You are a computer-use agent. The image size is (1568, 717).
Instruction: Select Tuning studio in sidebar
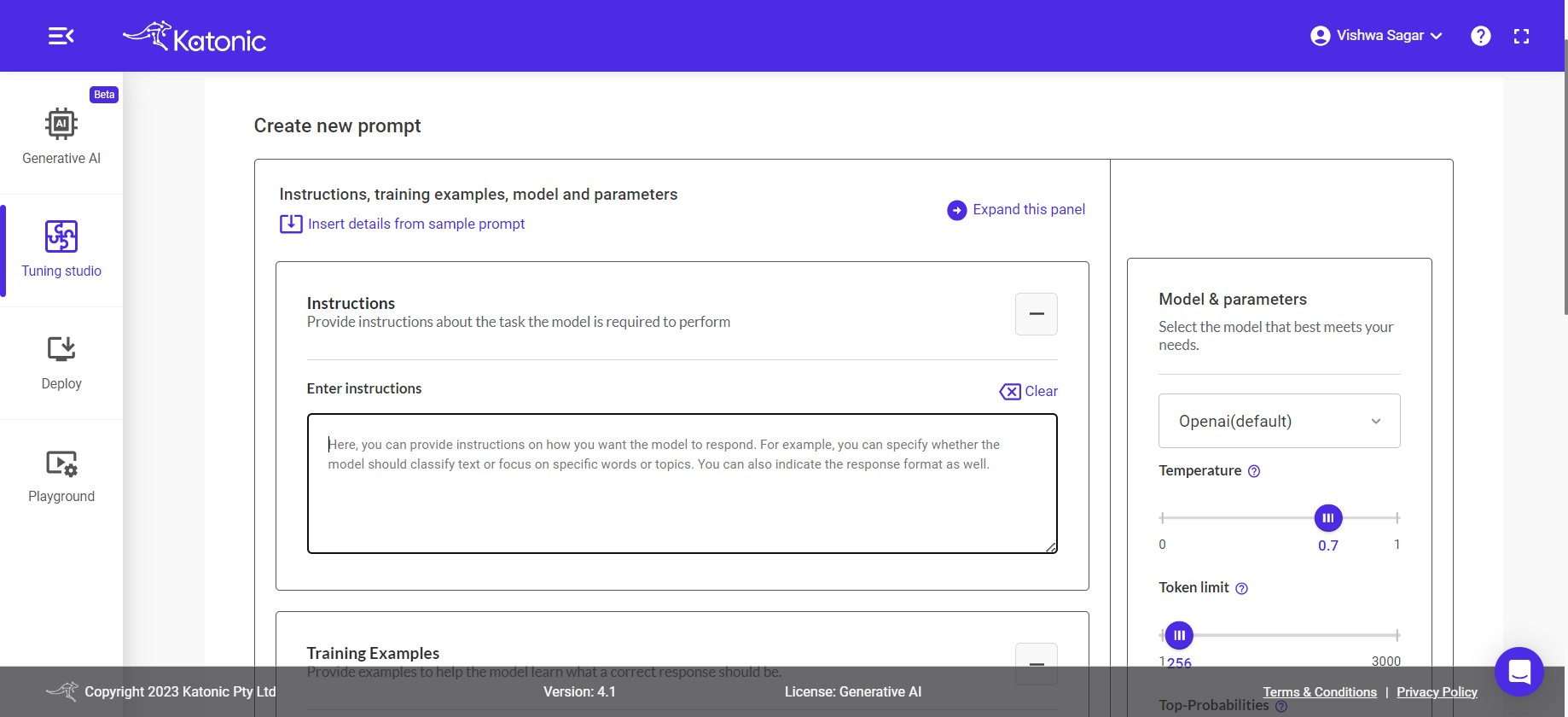click(61, 249)
